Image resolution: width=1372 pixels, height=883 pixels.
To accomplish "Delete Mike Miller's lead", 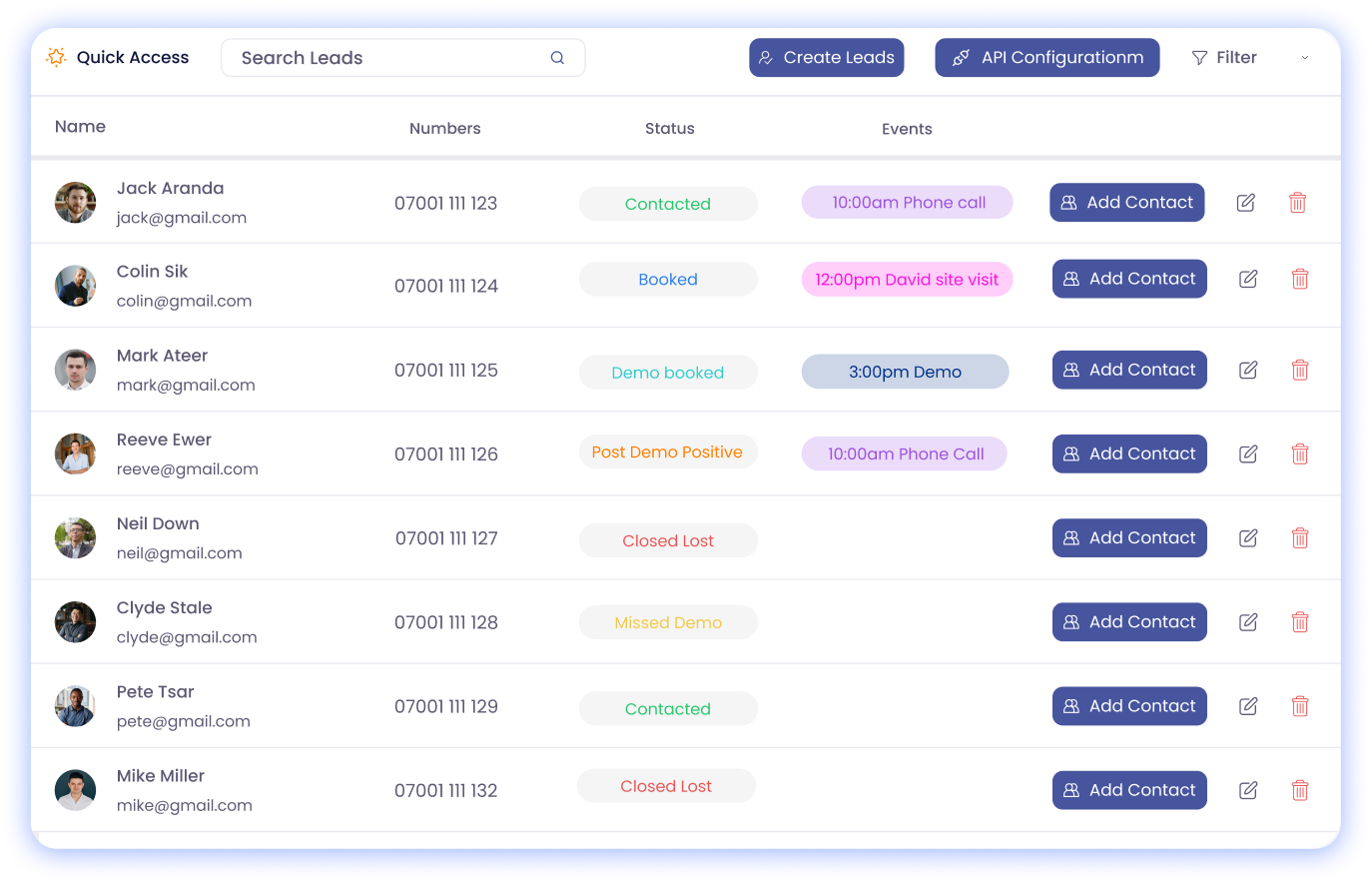I will tap(1299, 791).
